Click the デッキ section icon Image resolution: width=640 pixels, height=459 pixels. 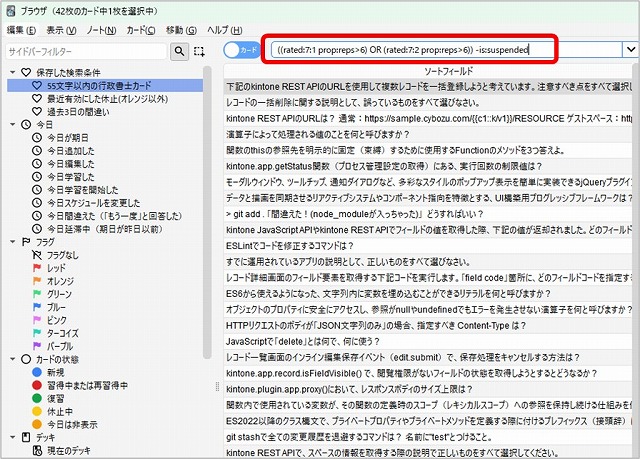tap(26, 437)
